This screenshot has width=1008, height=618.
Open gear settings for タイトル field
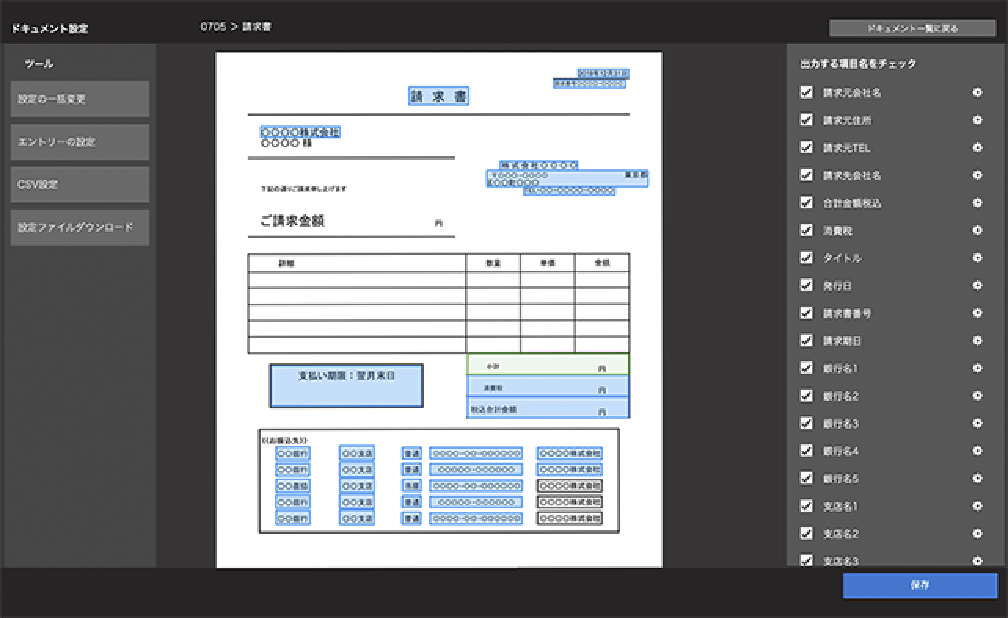tap(977, 258)
